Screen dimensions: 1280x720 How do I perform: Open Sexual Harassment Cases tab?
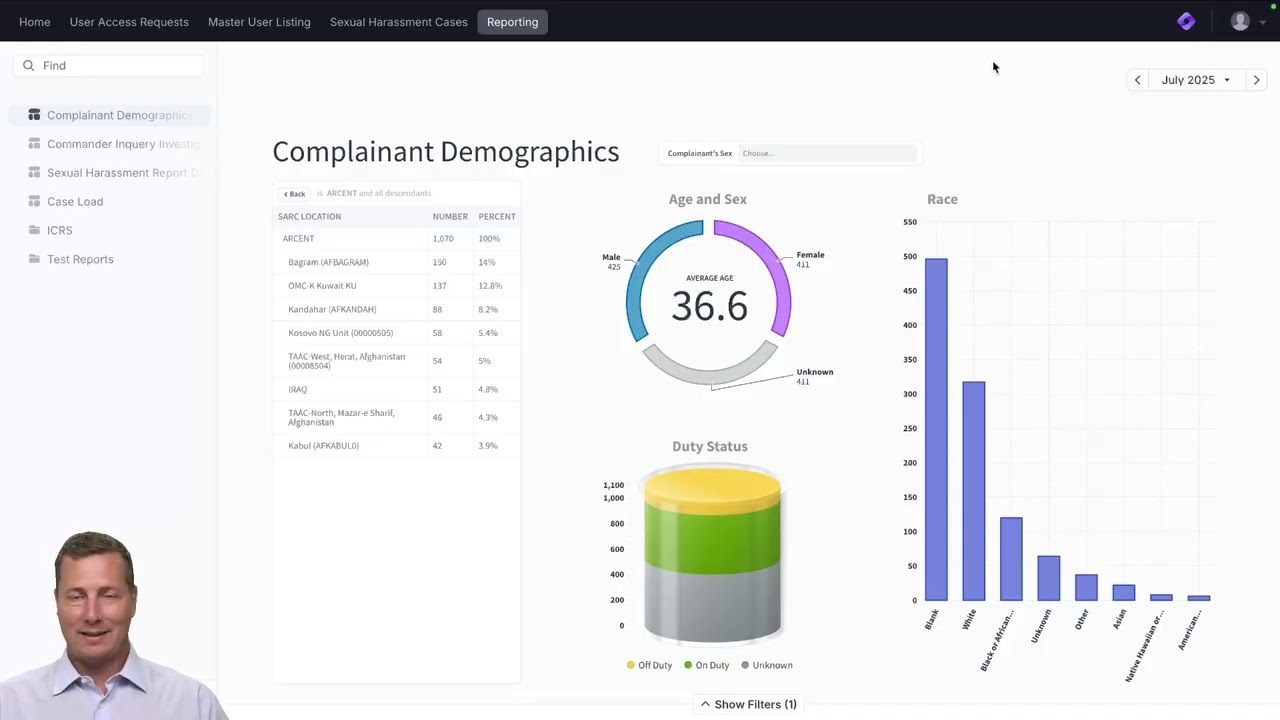pos(398,22)
